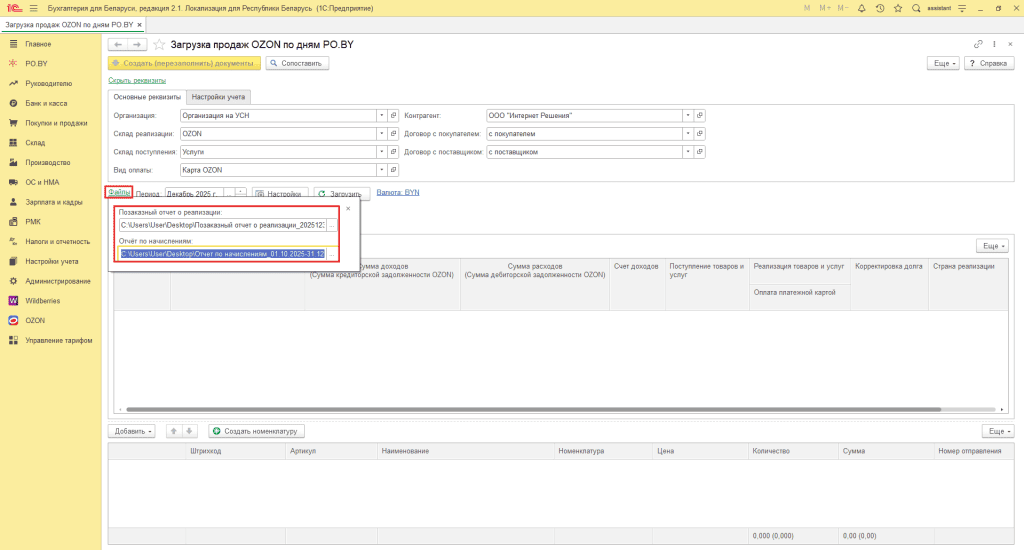Open top Еще menu next to Справка

pyautogui.click(x=944, y=63)
